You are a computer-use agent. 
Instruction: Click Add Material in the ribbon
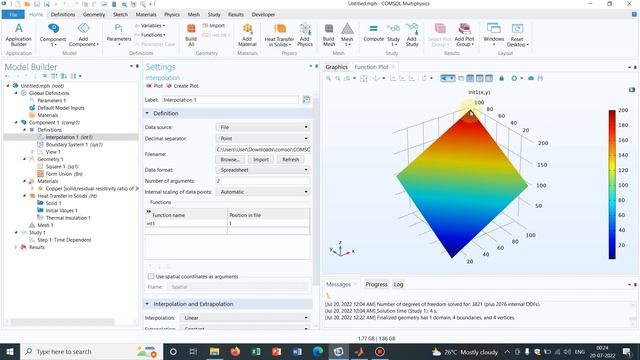click(x=247, y=34)
